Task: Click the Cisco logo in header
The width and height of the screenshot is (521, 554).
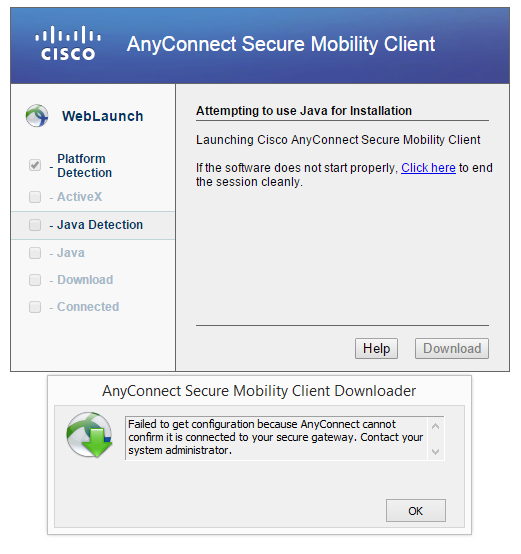Action: click(68, 43)
